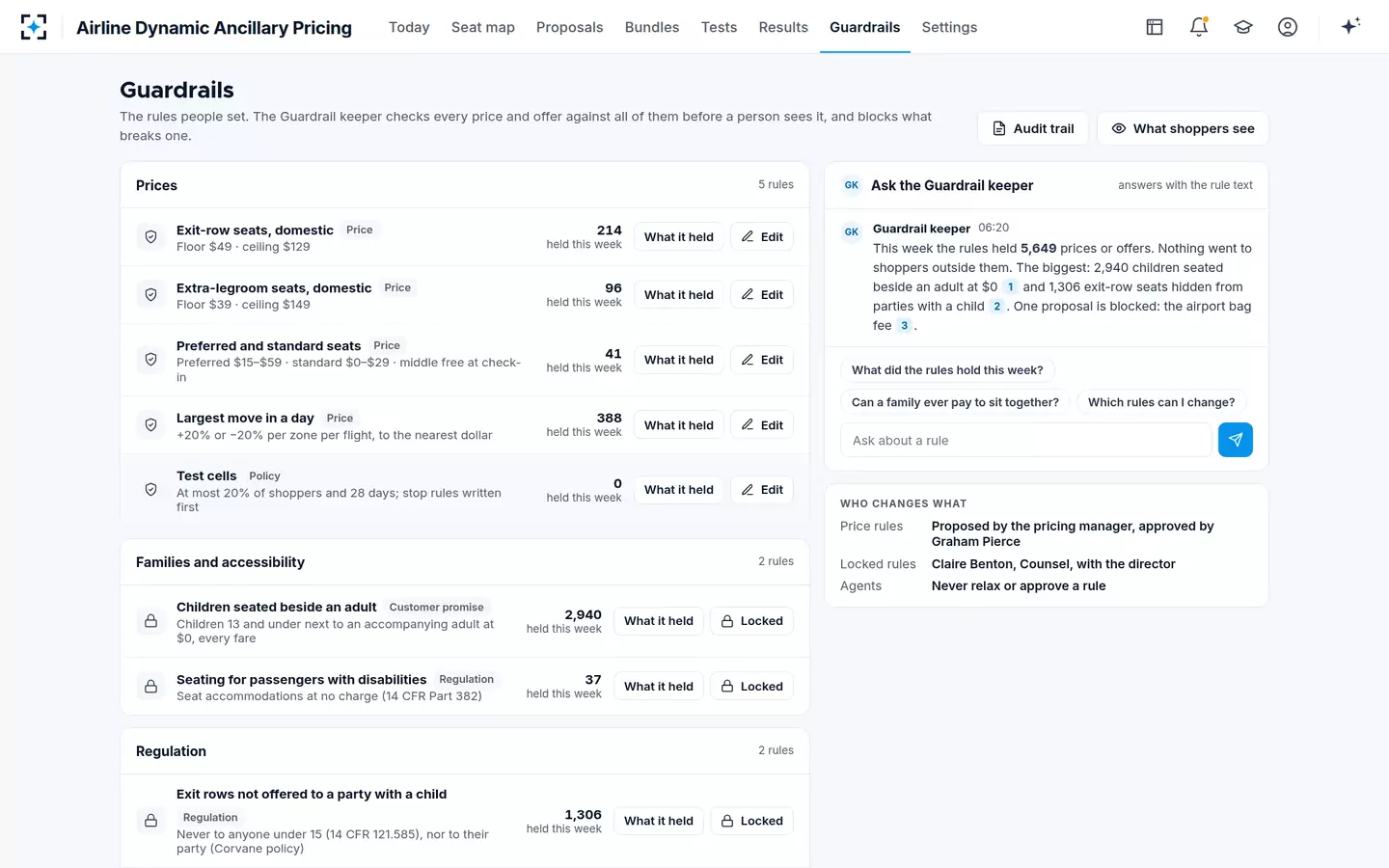The height and width of the screenshot is (868, 1389).
Task: Open the user account icon
Action: (1288, 27)
